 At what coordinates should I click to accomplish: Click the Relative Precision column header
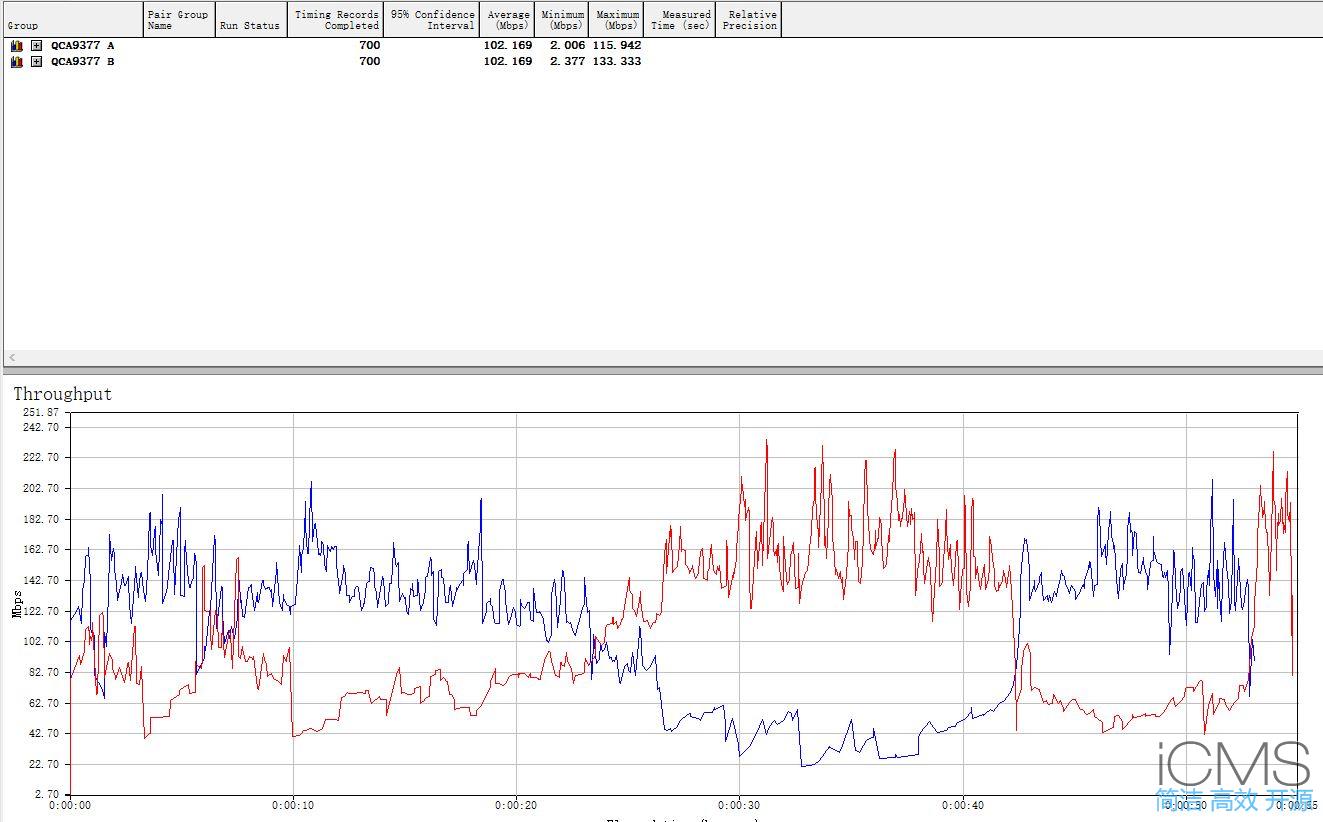coord(749,20)
